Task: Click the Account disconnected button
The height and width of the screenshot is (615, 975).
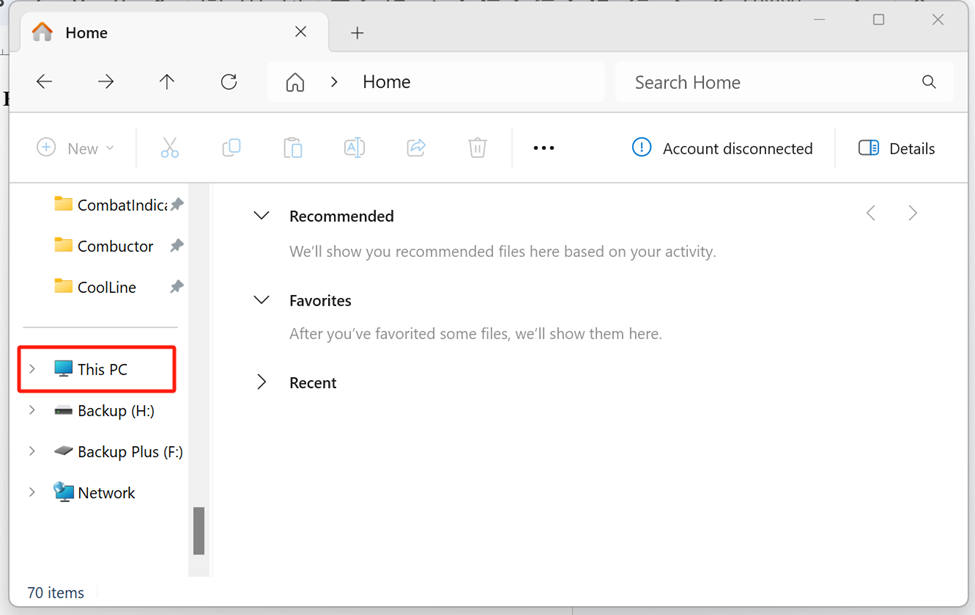Action: coord(722,148)
